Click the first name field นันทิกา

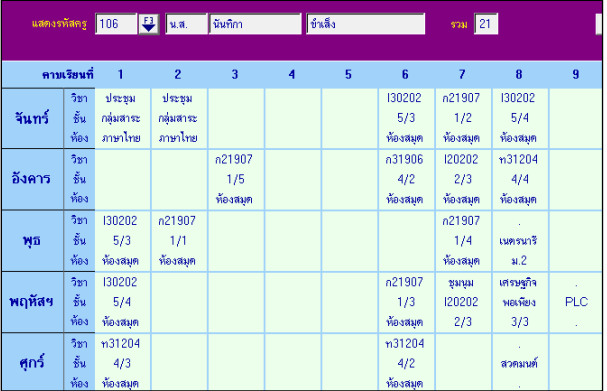255,24
